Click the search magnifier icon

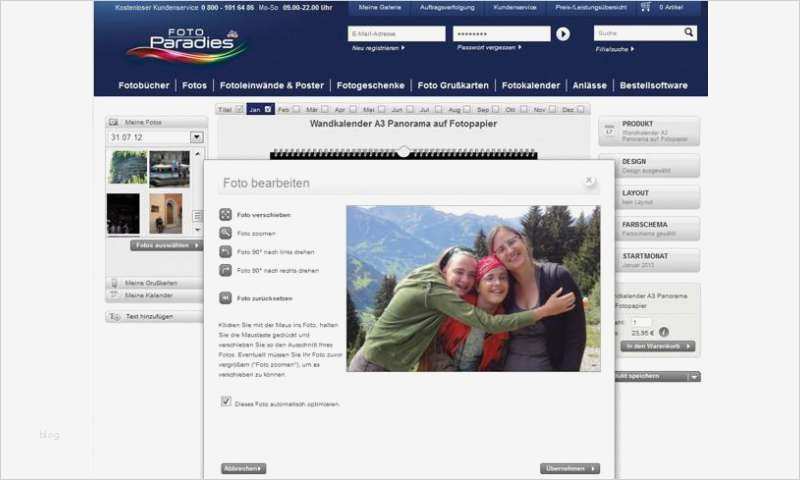point(688,33)
